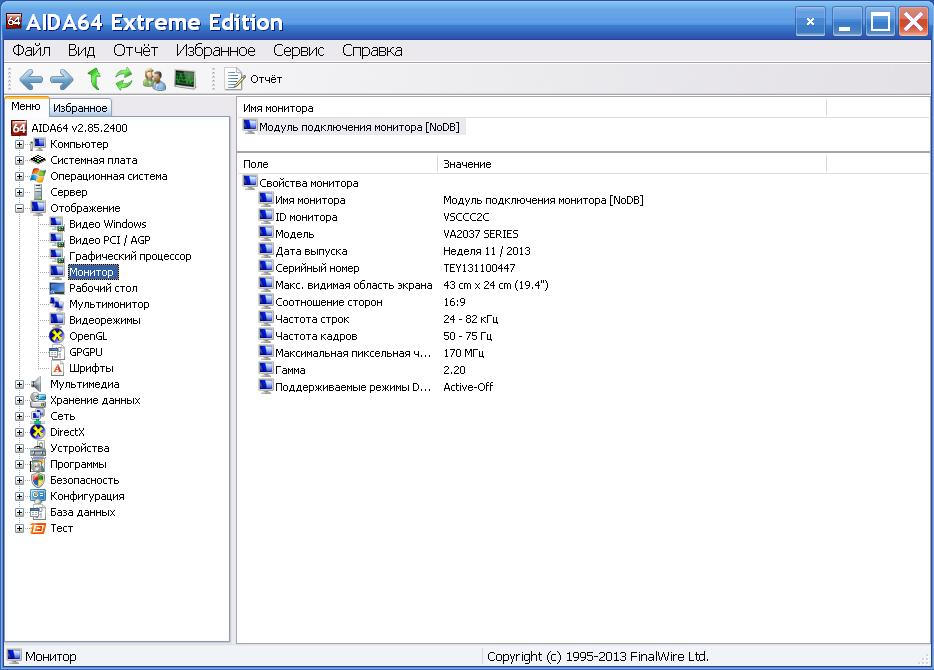Click the Устройства printer icon
This screenshot has width=934, height=670.
coord(38,448)
